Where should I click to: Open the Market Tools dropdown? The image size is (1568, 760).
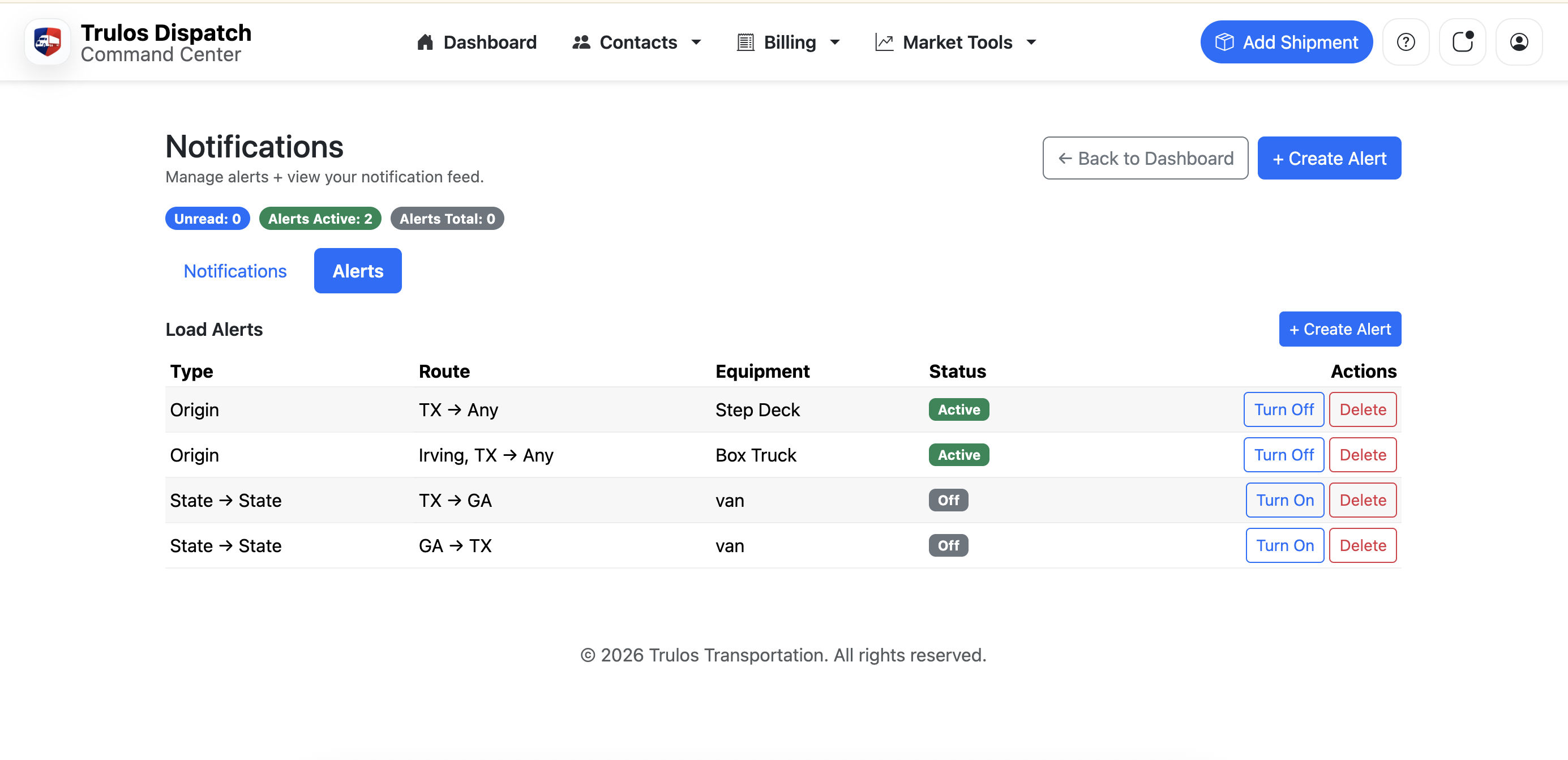coord(1031,42)
